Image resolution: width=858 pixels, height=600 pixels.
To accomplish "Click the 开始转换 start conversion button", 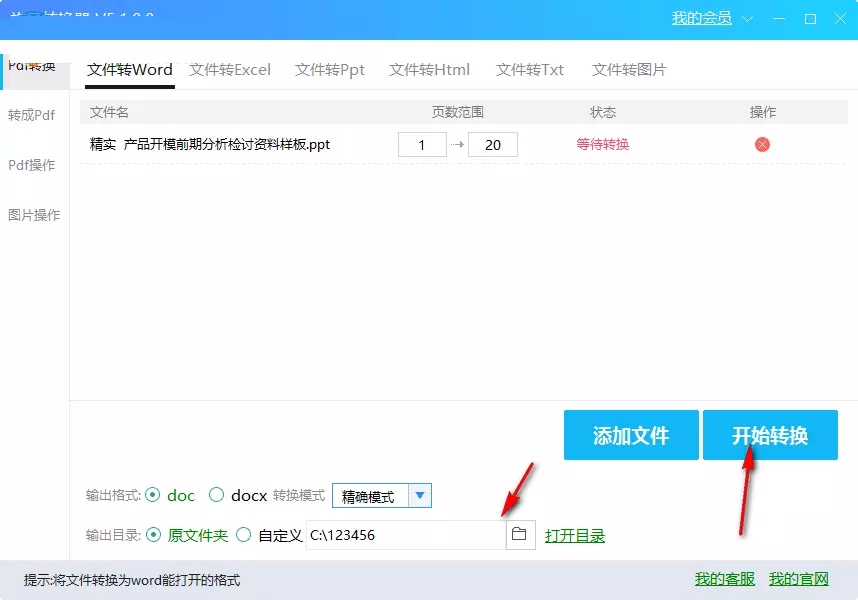I will pyautogui.click(x=770, y=435).
